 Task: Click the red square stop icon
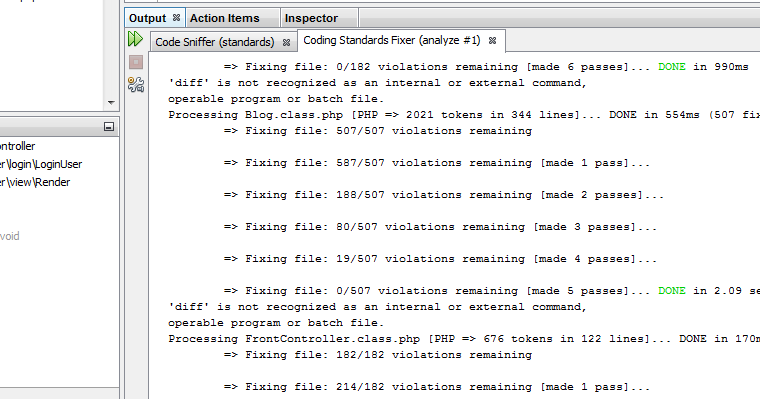pyautogui.click(x=136, y=62)
